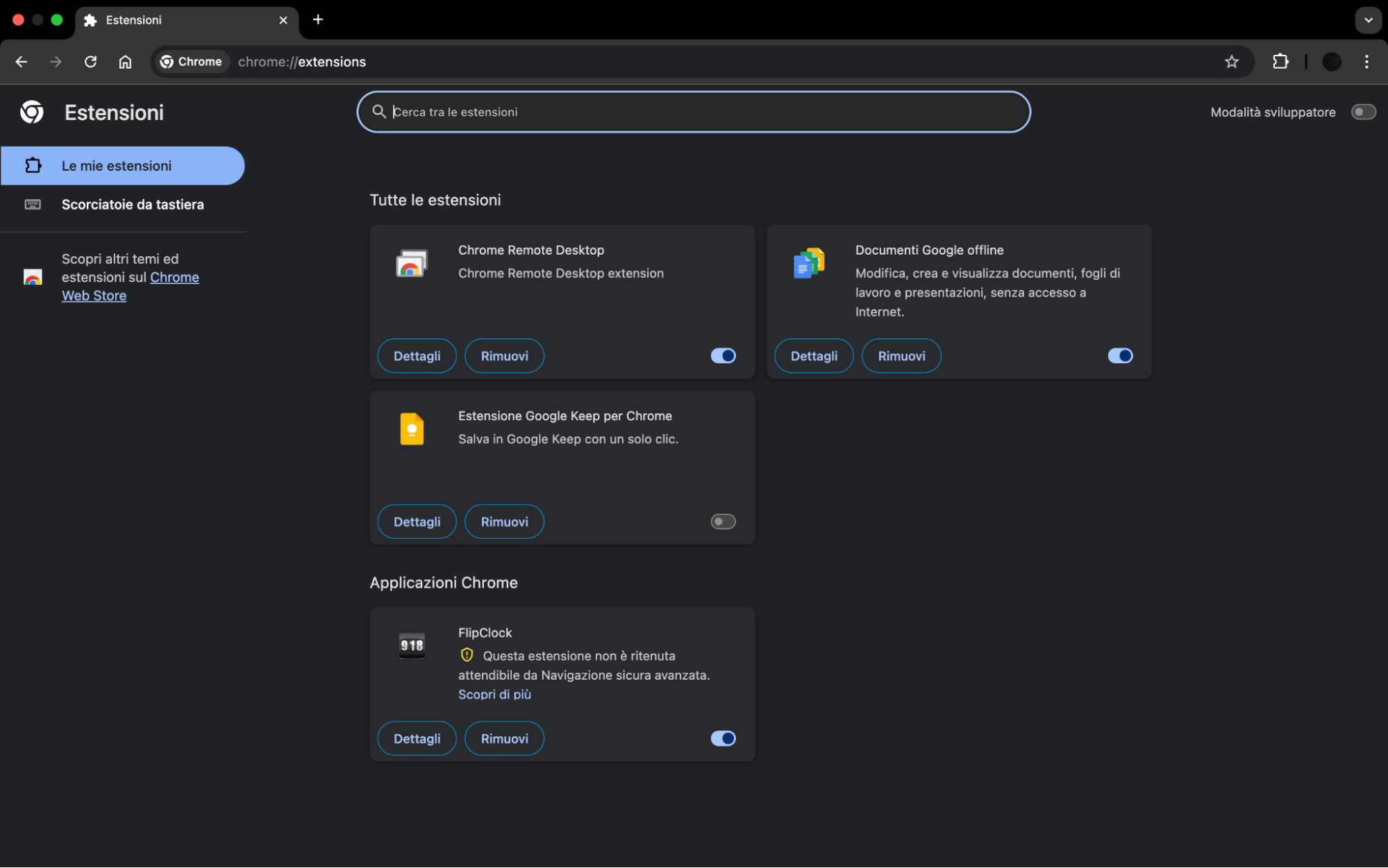Disable the Chrome Remote Desktop toggle

coord(722,355)
